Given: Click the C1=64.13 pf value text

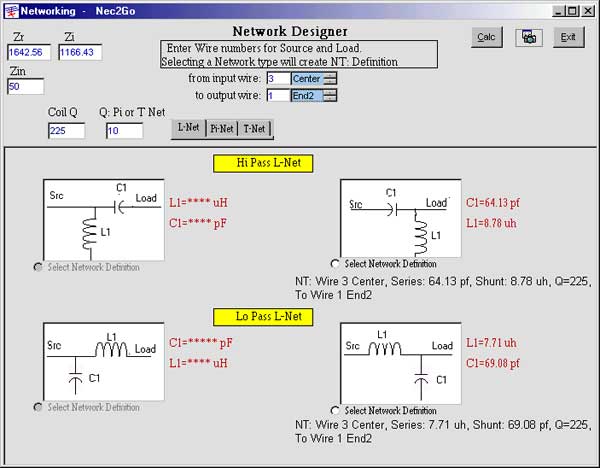Looking at the screenshot, I should tap(492, 202).
